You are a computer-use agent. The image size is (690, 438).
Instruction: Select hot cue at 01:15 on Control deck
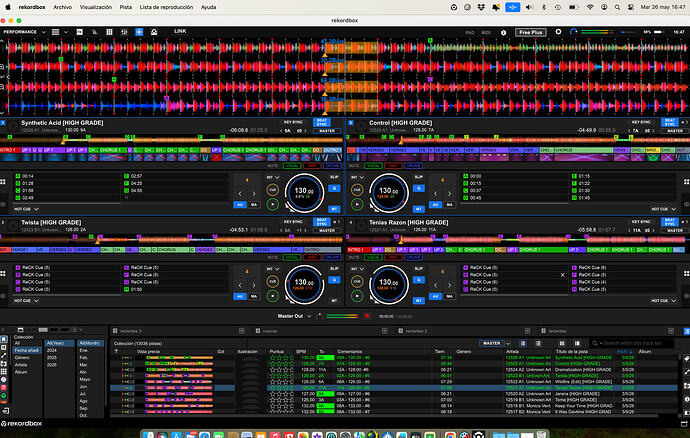pyautogui.click(x=623, y=176)
